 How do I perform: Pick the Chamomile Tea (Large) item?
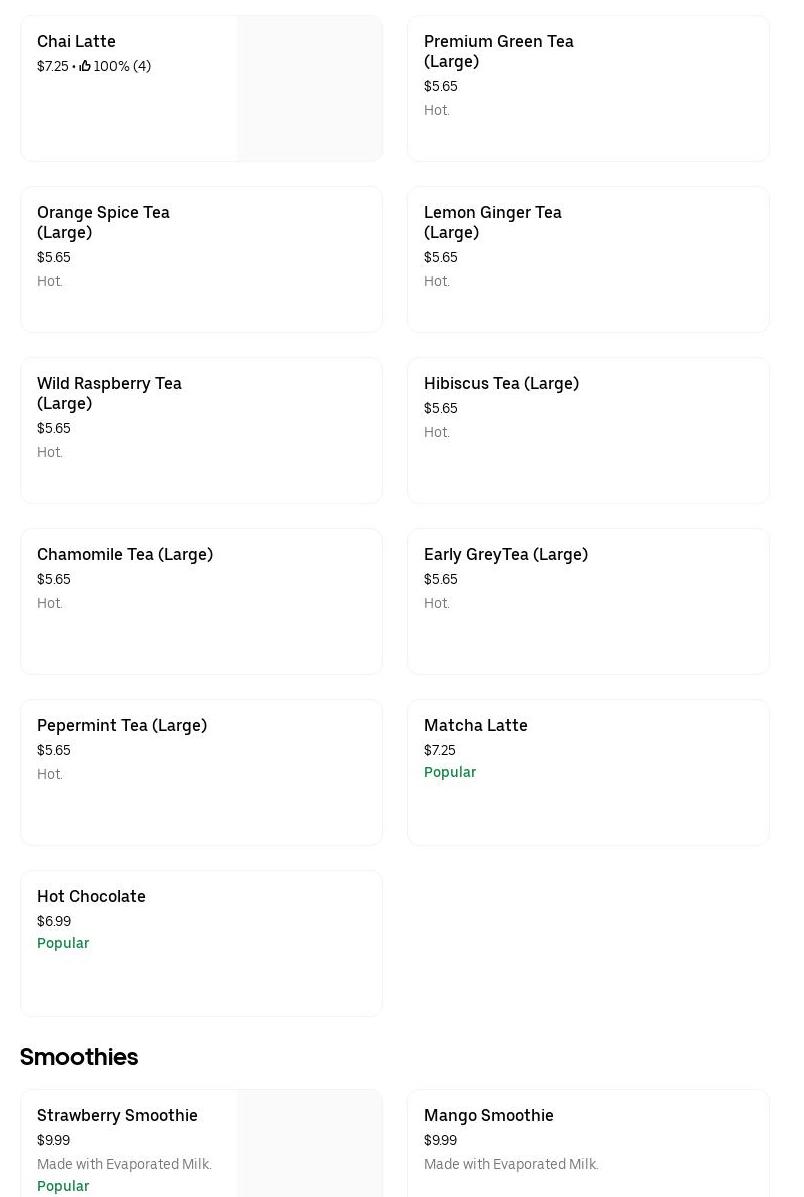[201, 601]
